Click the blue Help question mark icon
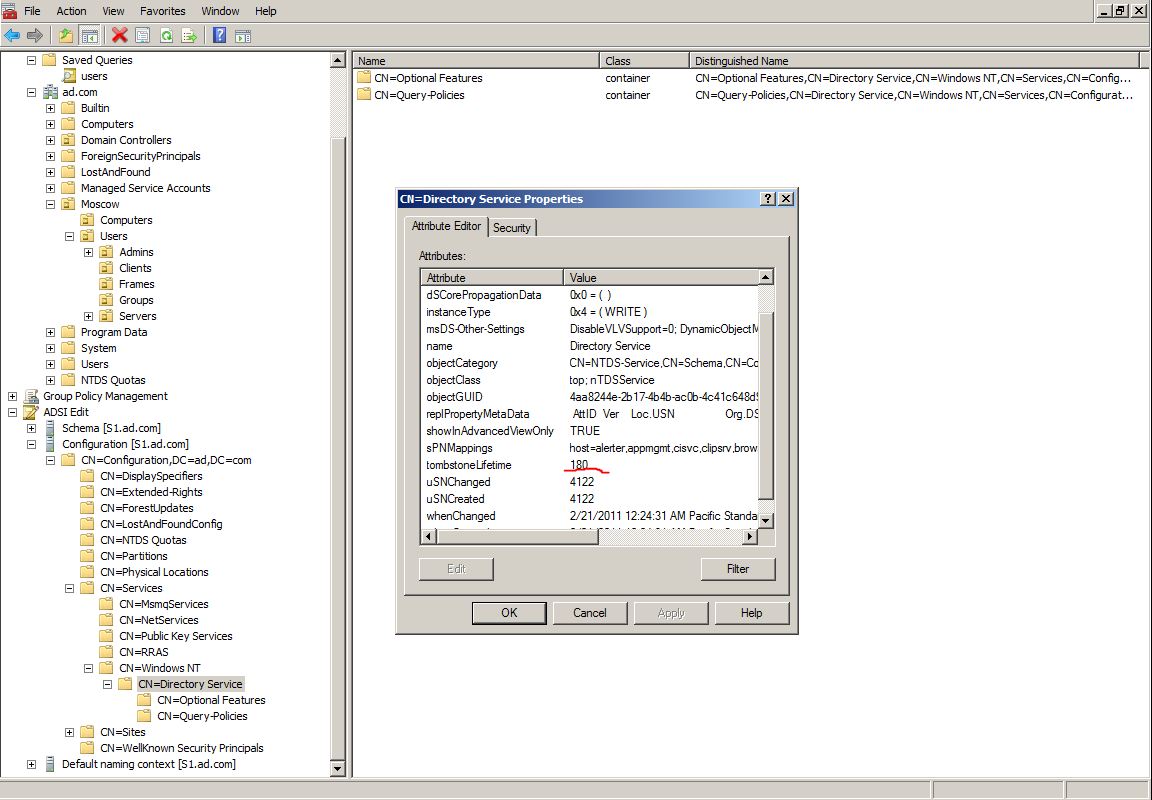Screen dimensions: 1152x800 pyautogui.click(x=219, y=35)
